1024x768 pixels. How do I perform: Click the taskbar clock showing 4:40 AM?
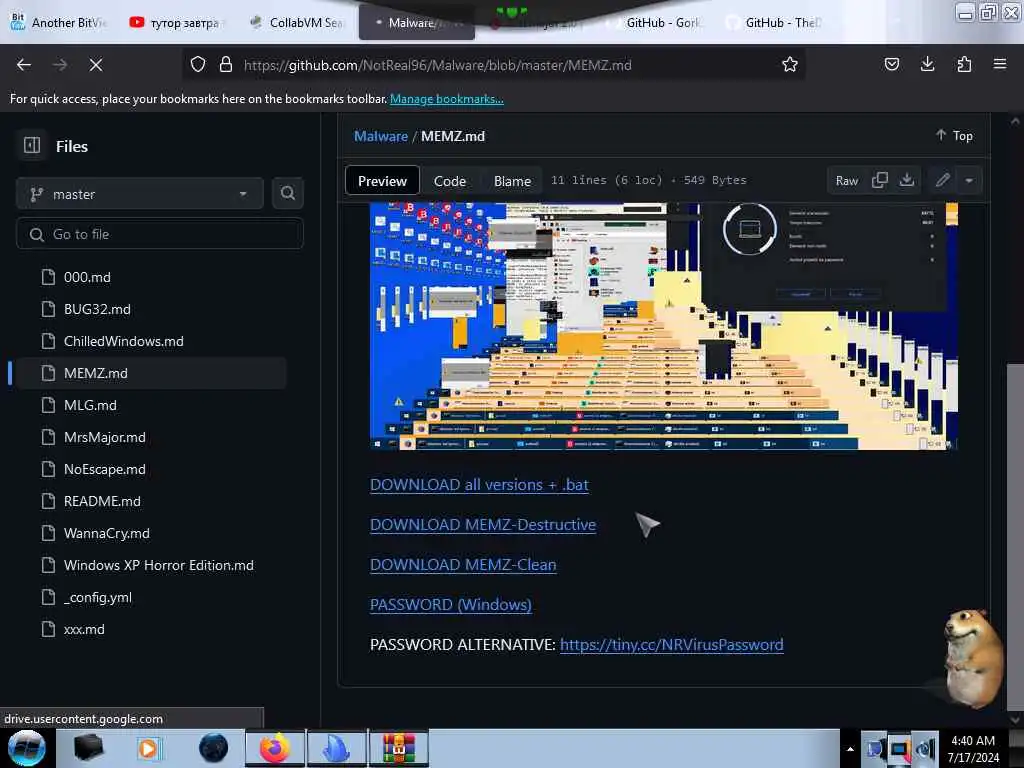click(973, 749)
